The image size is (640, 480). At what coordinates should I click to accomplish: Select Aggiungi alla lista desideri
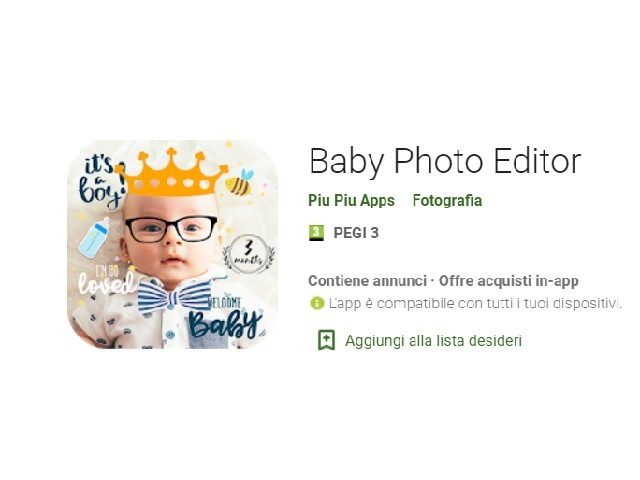433,340
